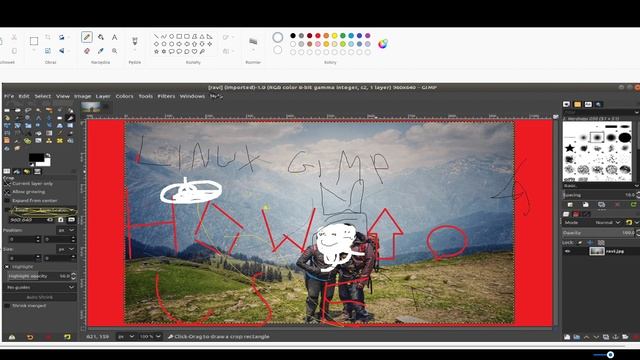Image resolution: width=640 pixels, height=360 pixels.
Task: Click the refresh brushes green icon
Action: point(633,205)
